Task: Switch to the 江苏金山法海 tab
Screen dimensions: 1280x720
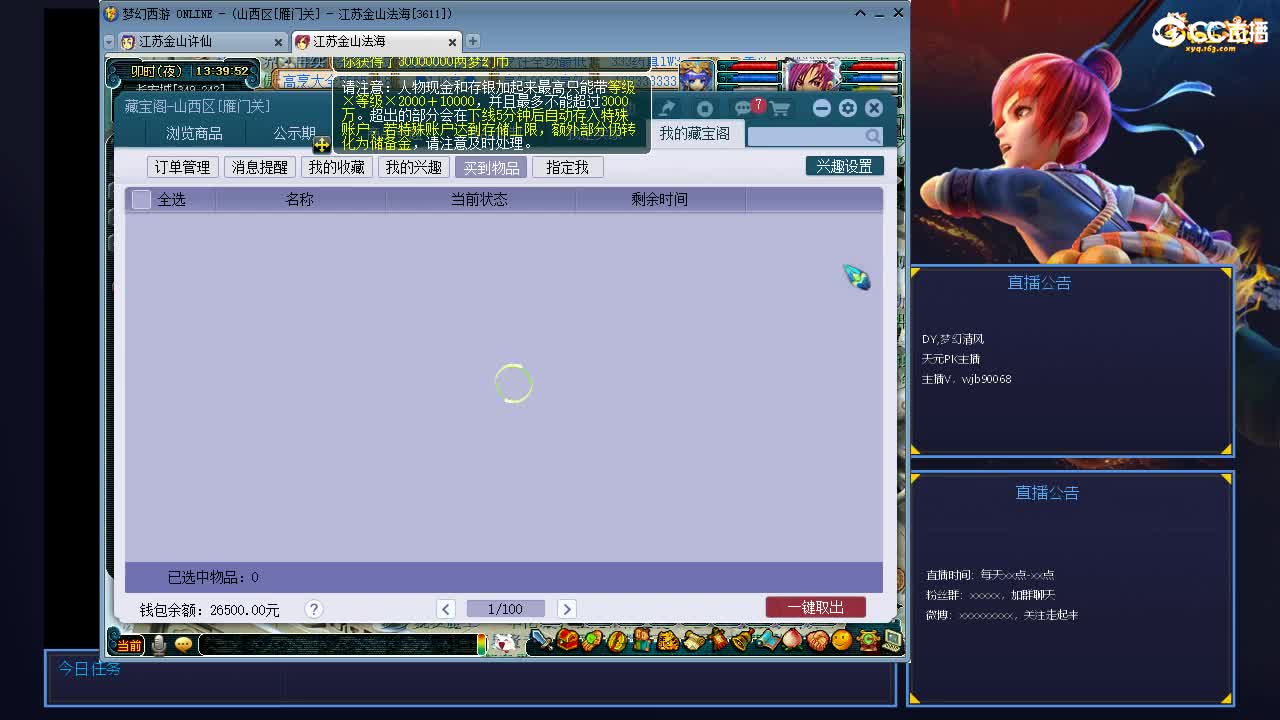Action: [376, 41]
